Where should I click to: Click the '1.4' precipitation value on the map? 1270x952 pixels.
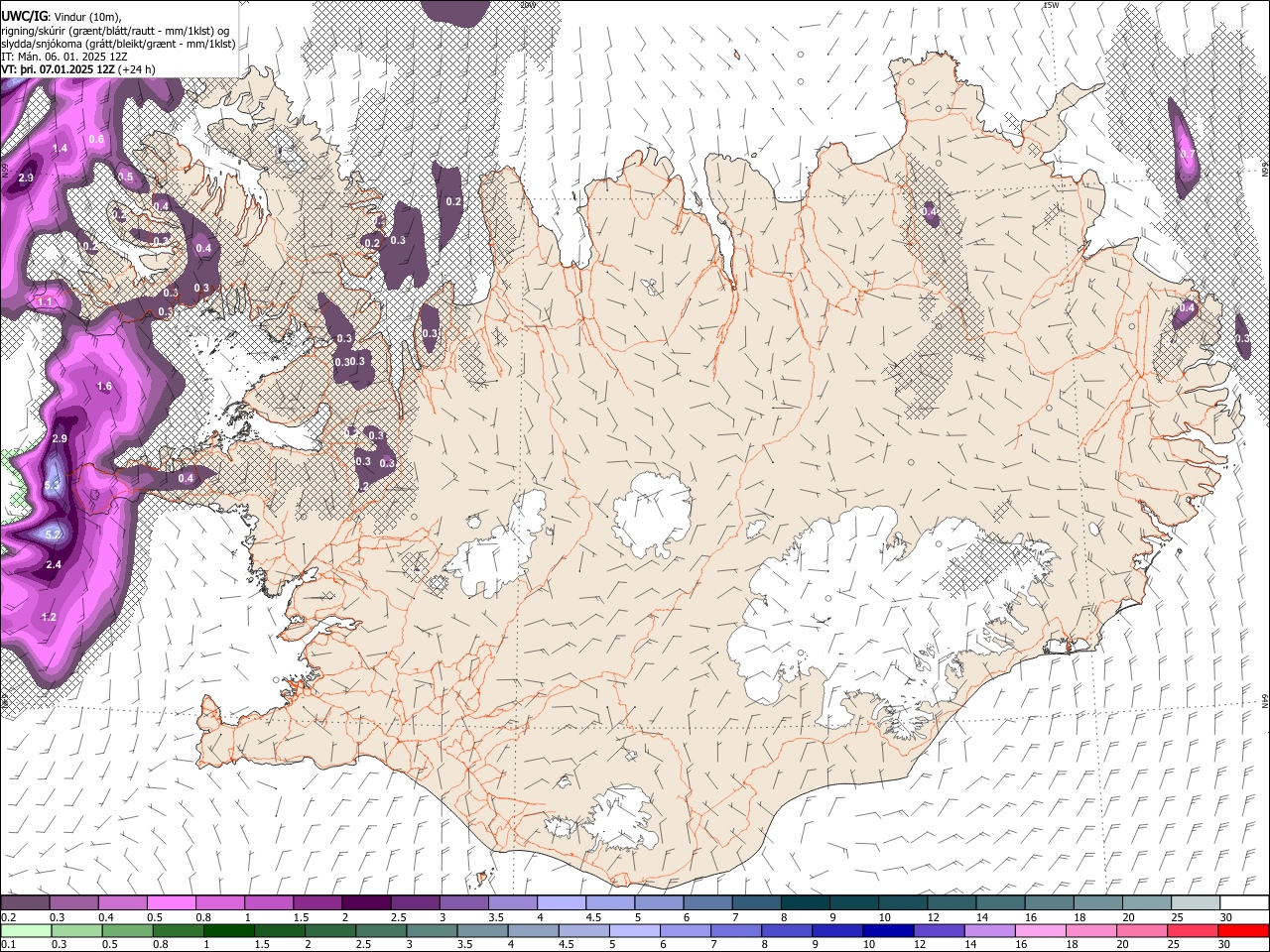60,149
